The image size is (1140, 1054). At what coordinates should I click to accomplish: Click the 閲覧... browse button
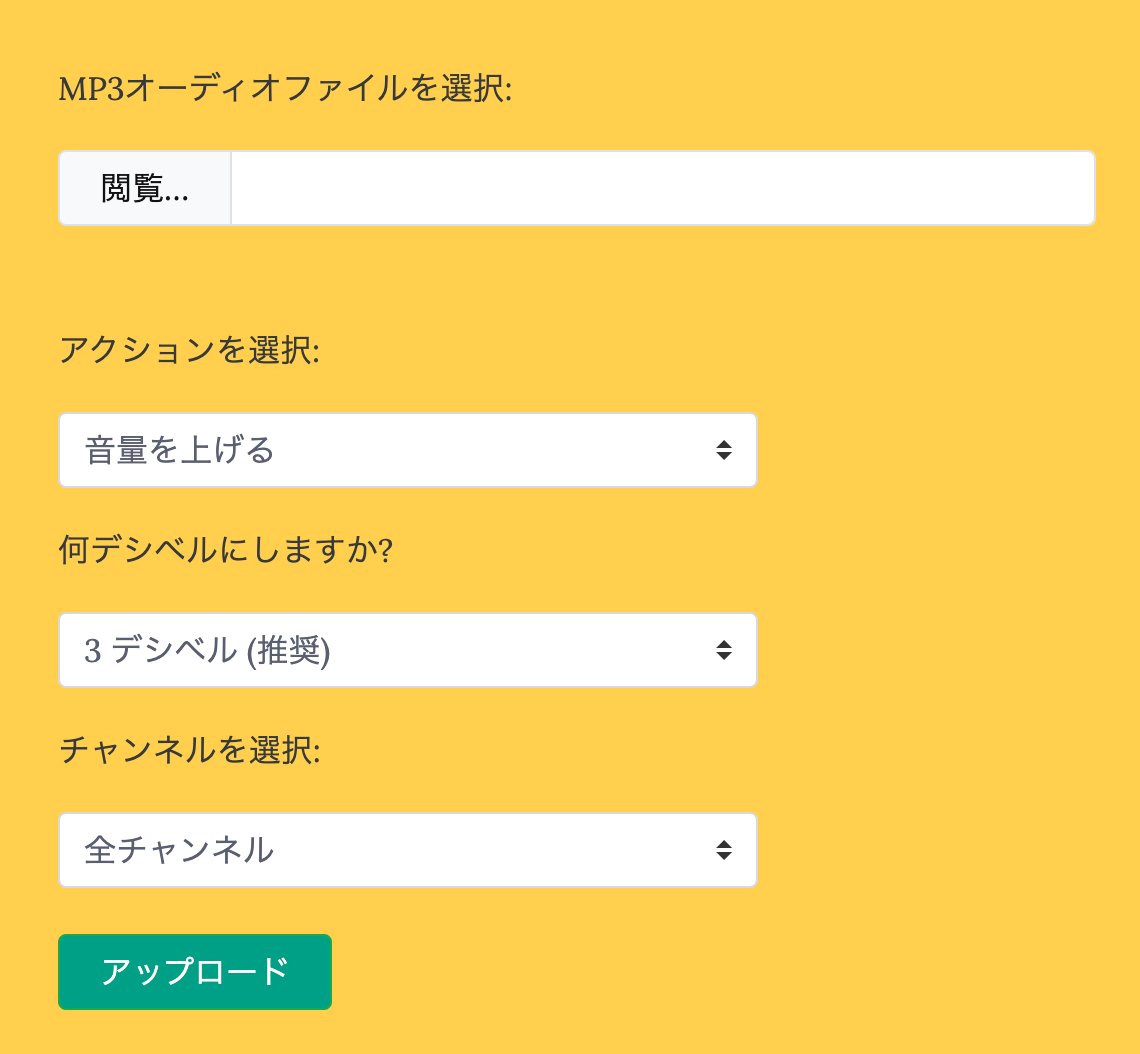[145, 188]
